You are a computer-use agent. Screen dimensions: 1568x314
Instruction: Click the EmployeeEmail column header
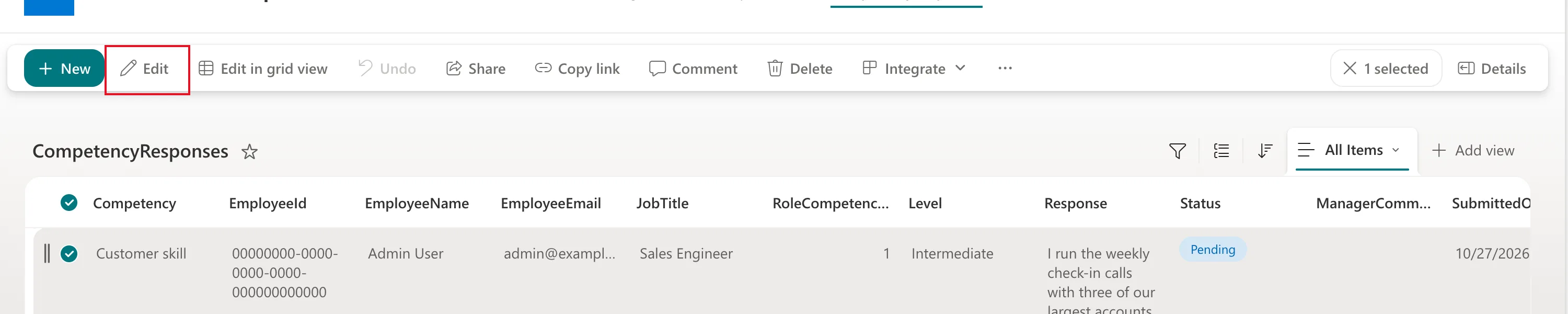[551, 203]
